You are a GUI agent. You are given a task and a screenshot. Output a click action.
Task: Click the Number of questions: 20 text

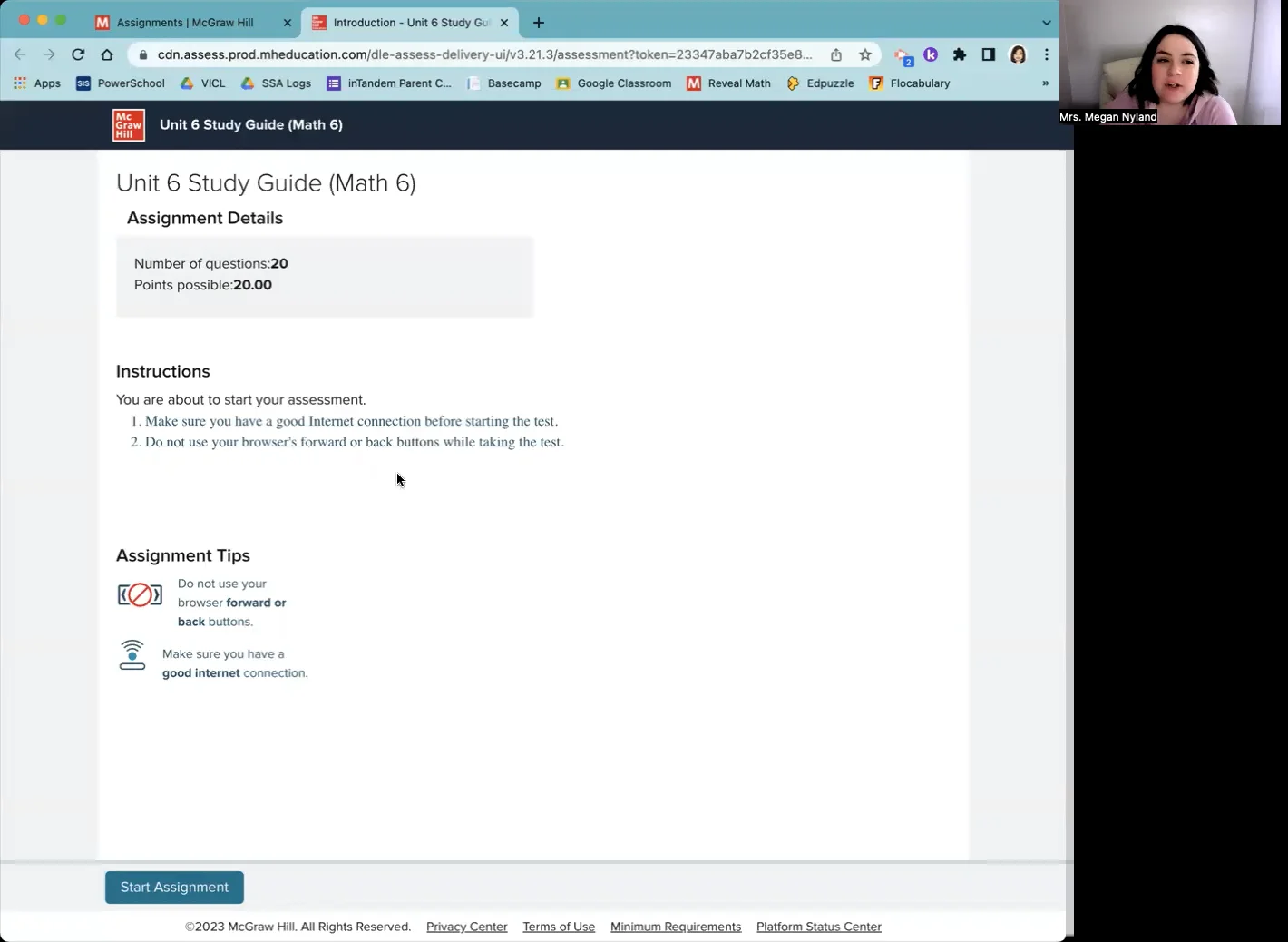pyautogui.click(x=211, y=264)
